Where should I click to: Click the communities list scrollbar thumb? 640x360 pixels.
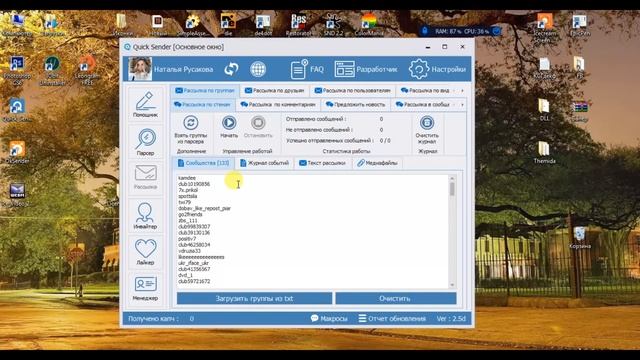(x=452, y=189)
